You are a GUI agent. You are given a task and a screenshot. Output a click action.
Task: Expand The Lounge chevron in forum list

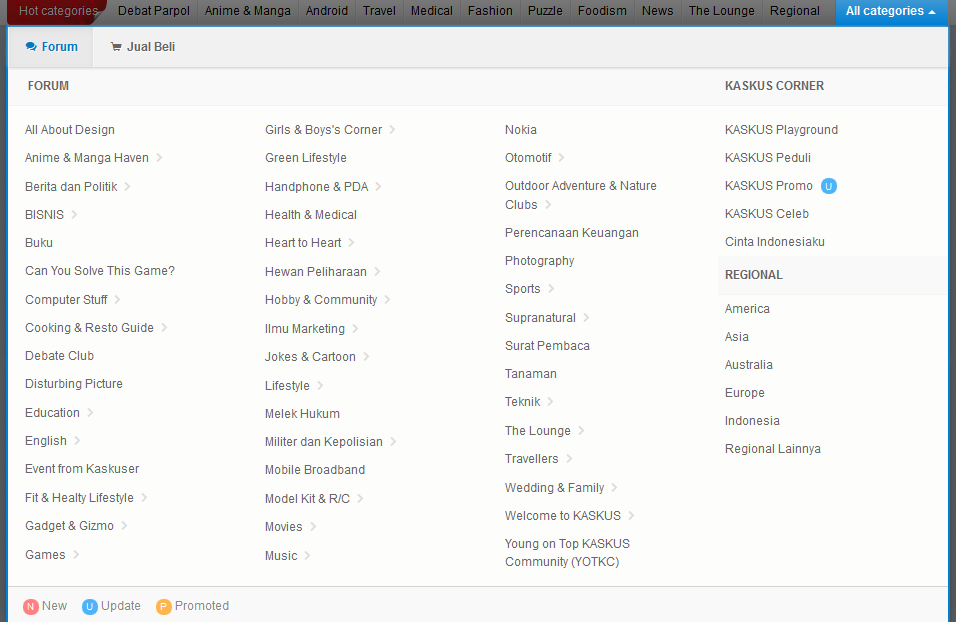tap(582, 431)
